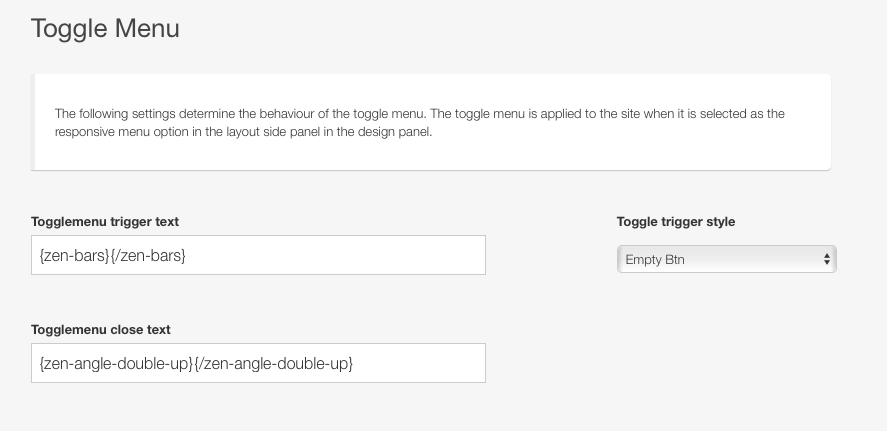Click the info box's left border accent
887x431 pixels.
tap(33, 122)
